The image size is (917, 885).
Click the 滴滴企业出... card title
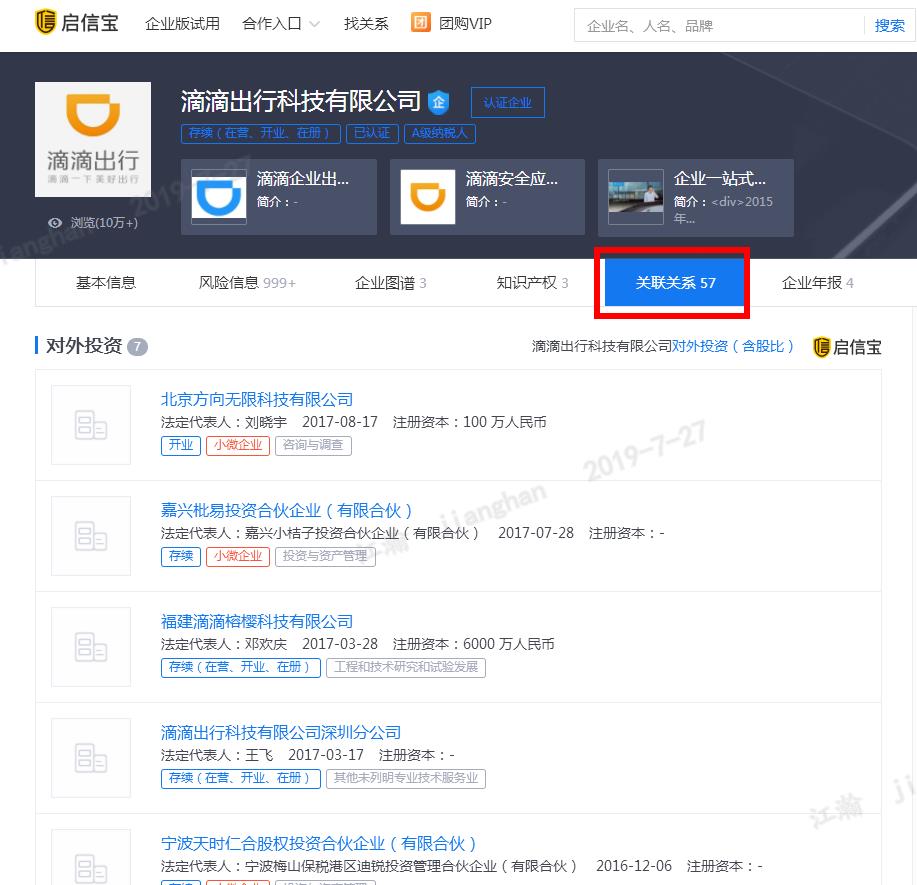coord(302,178)
